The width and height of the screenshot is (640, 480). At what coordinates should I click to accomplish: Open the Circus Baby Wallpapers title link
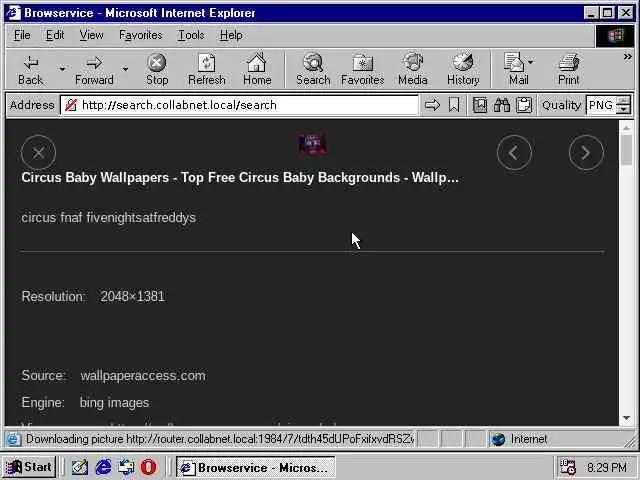click(x=240, y=178)
